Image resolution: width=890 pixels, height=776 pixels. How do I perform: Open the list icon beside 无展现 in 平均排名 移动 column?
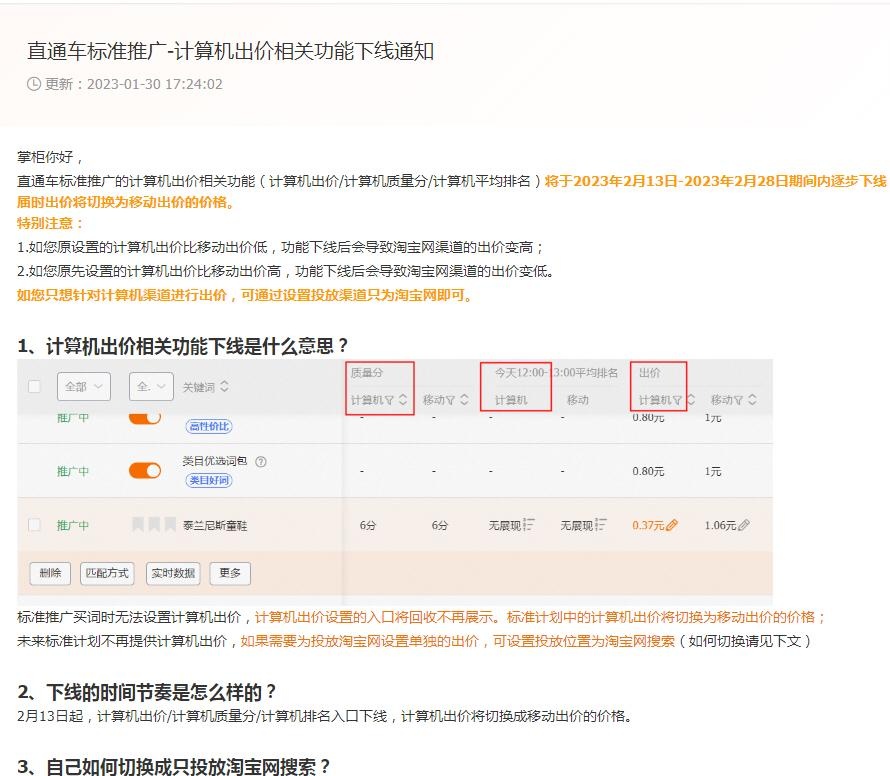click(601, 525)
